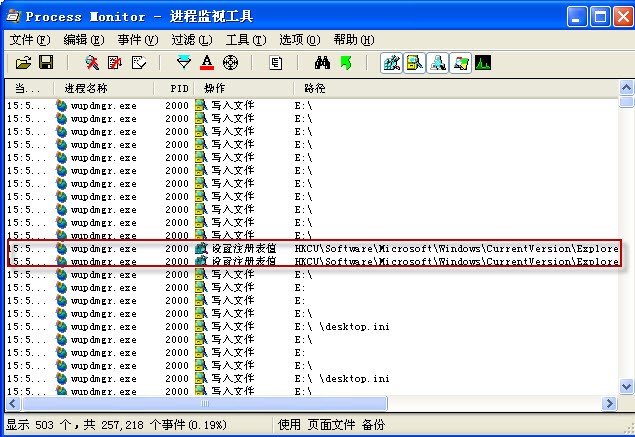Open the 工具(T) menu

[246, 40]
